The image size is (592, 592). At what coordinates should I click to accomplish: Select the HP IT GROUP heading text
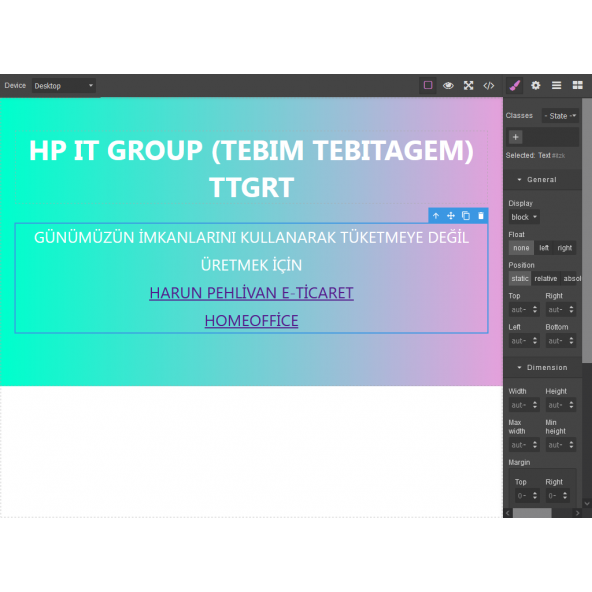(x=251, y=168)
